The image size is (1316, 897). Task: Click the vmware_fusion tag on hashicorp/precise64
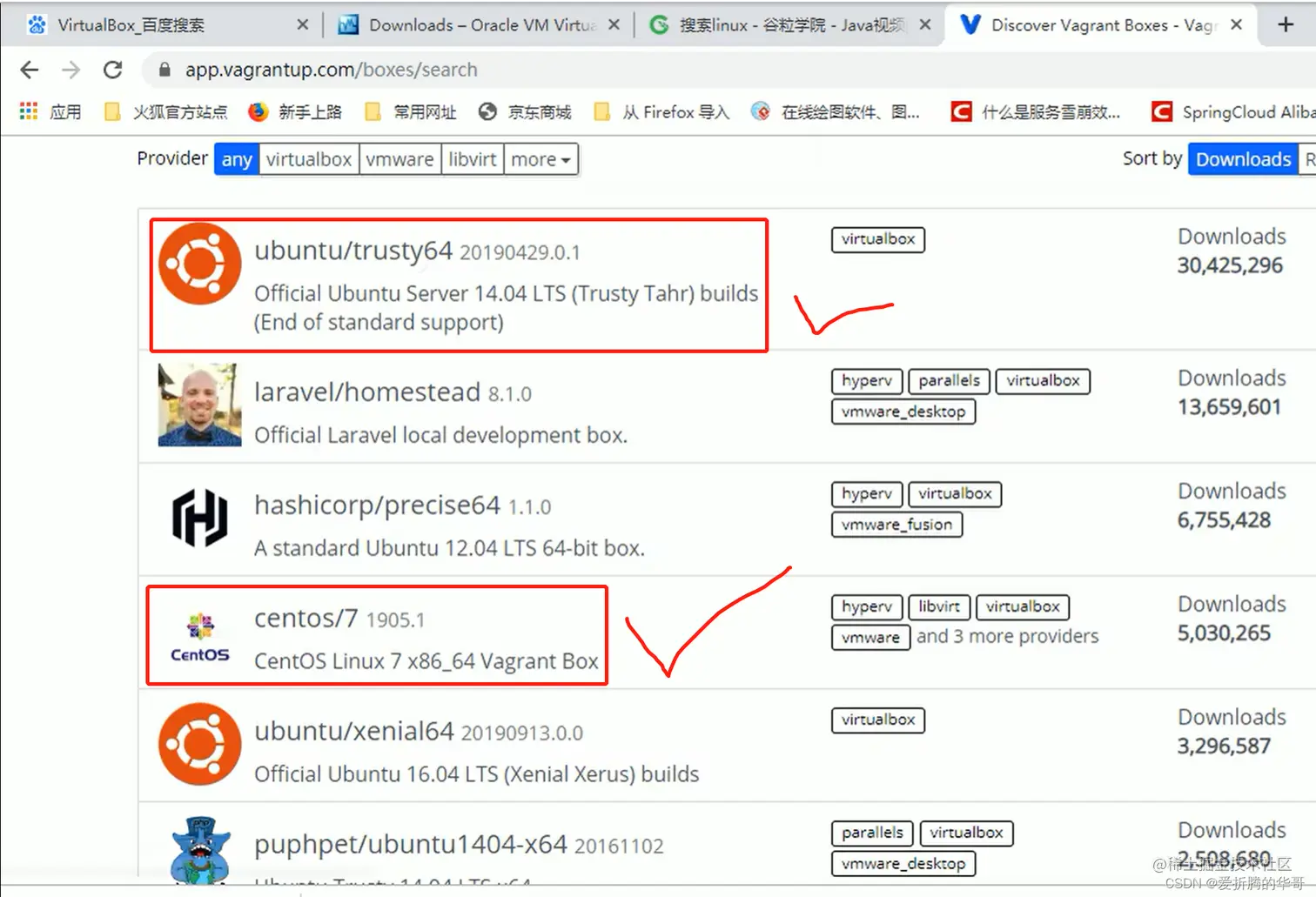point(896,525)
